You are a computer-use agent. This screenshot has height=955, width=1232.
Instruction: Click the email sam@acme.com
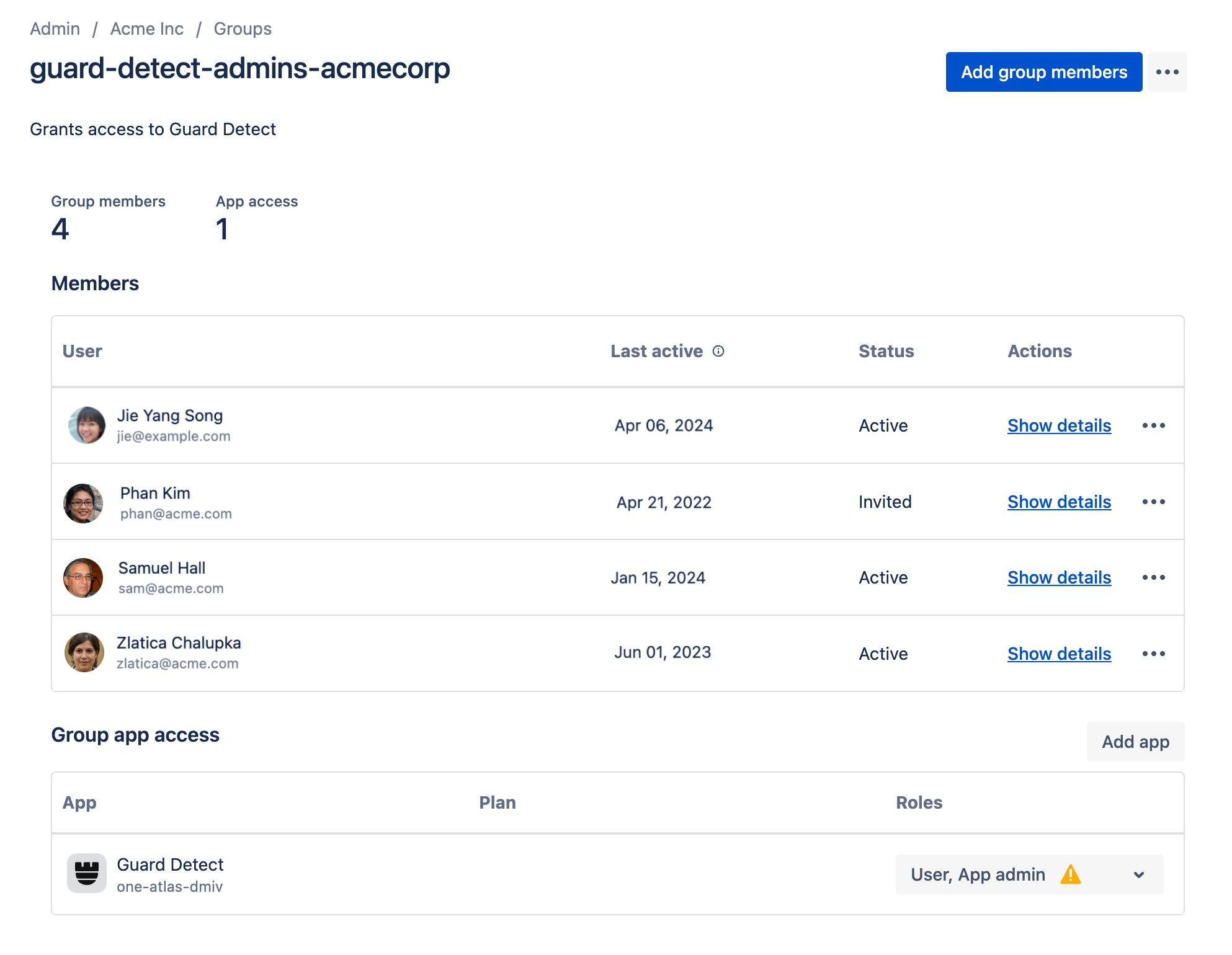[x=171, y=589]
